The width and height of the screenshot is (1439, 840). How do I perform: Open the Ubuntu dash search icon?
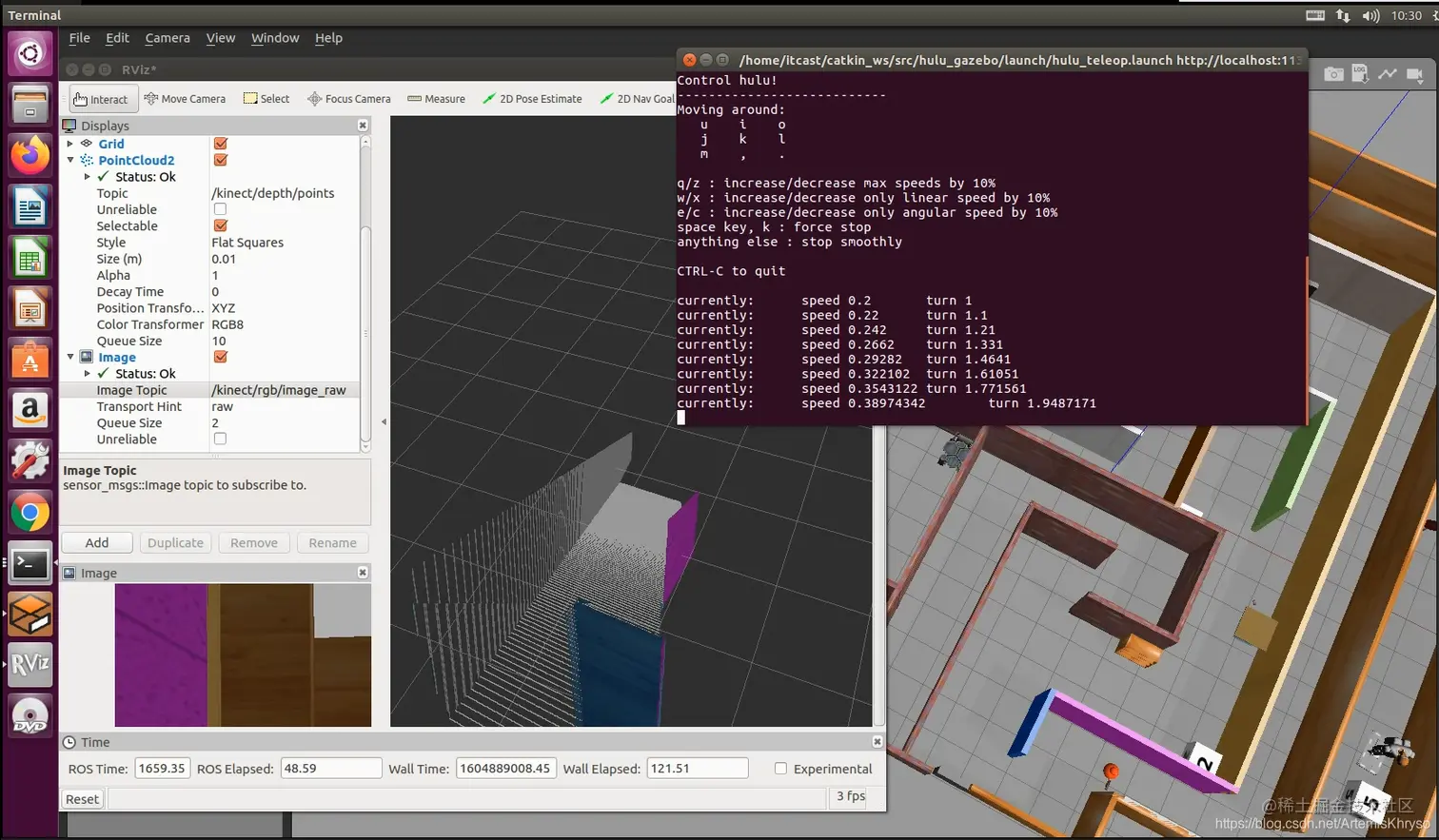click(x=30, y=53)
